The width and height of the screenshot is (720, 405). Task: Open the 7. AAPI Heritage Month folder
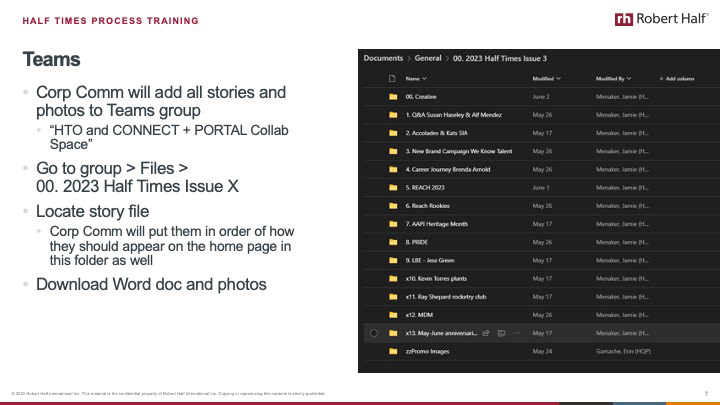click(436, 224)
